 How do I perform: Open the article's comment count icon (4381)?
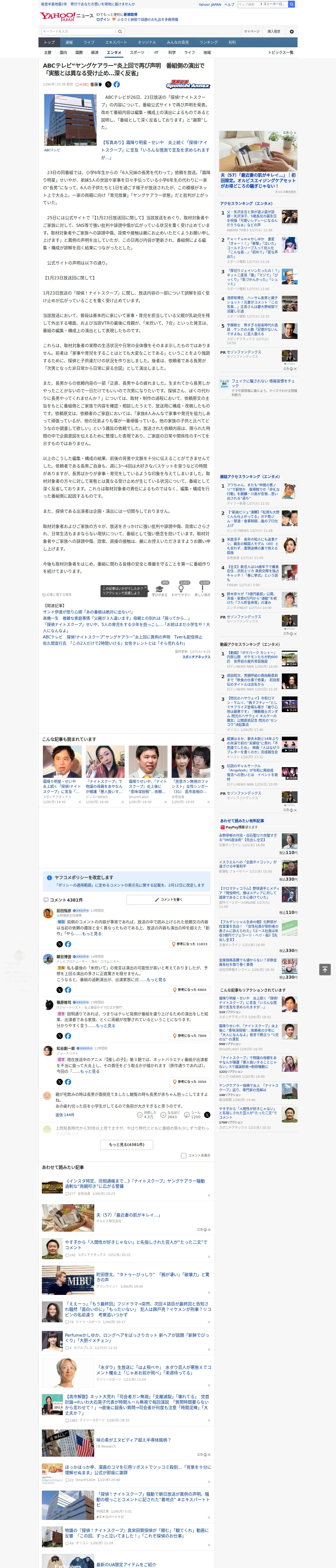82,85
